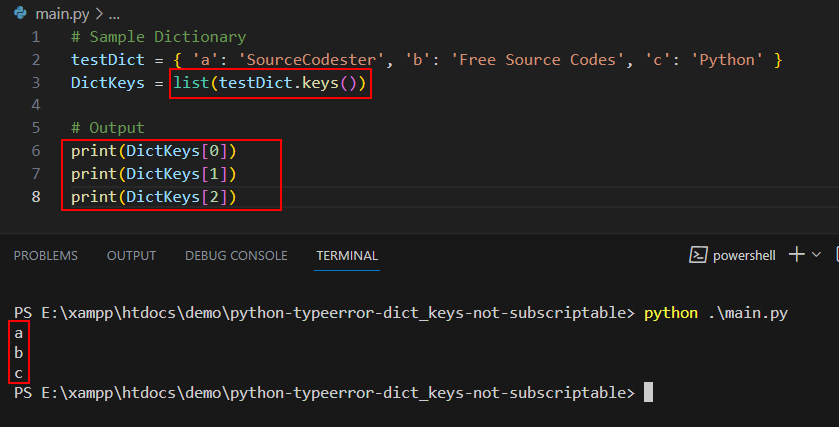
Task: Click the 'SourceCodester' string value
Action: tap(311, 59)
